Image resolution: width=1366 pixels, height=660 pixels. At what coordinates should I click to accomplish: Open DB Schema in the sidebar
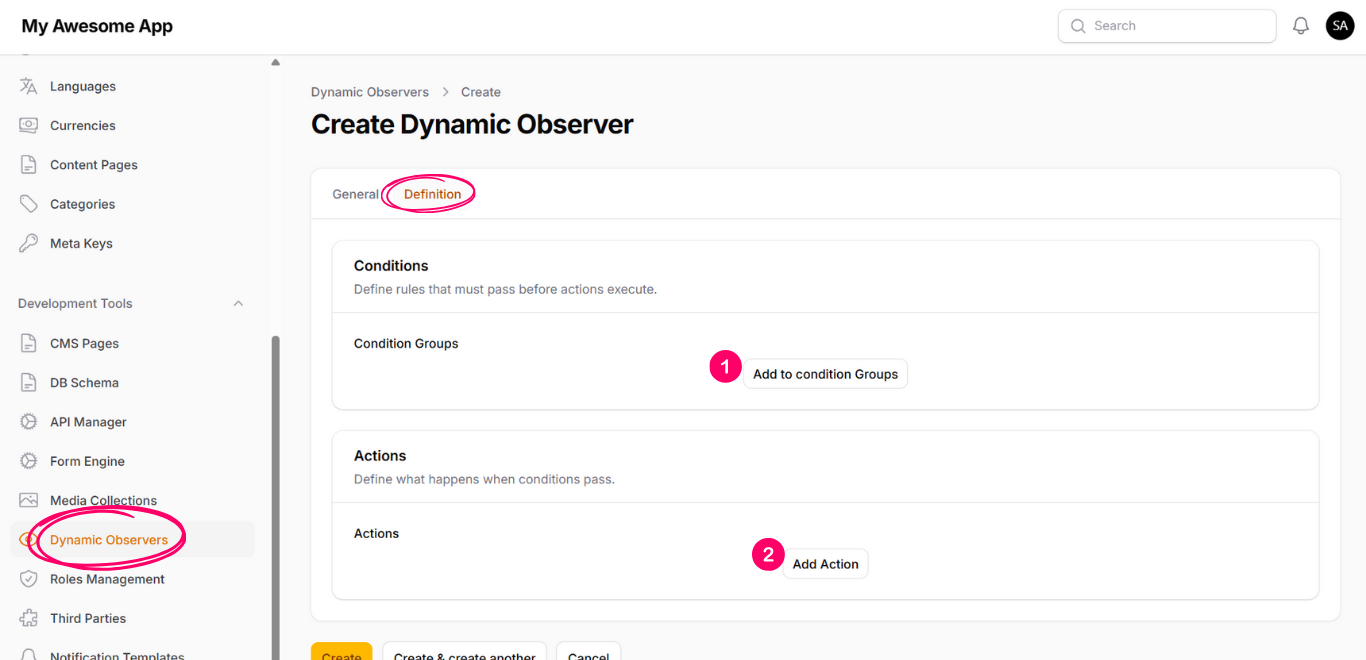point(84,383)
